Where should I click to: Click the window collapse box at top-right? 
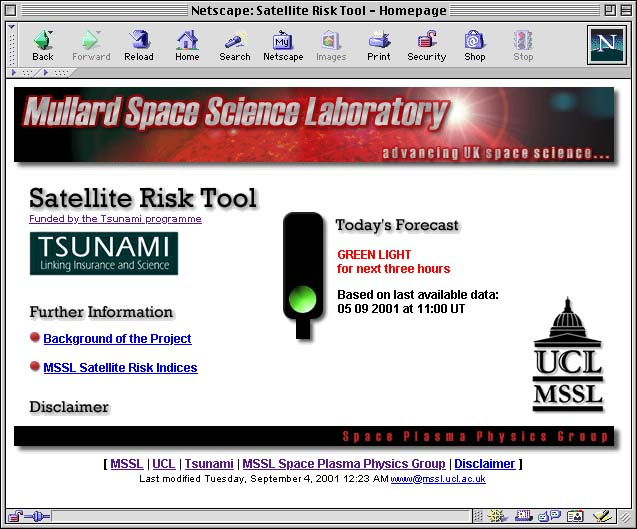pyautogui.click(x=626, y=10)
